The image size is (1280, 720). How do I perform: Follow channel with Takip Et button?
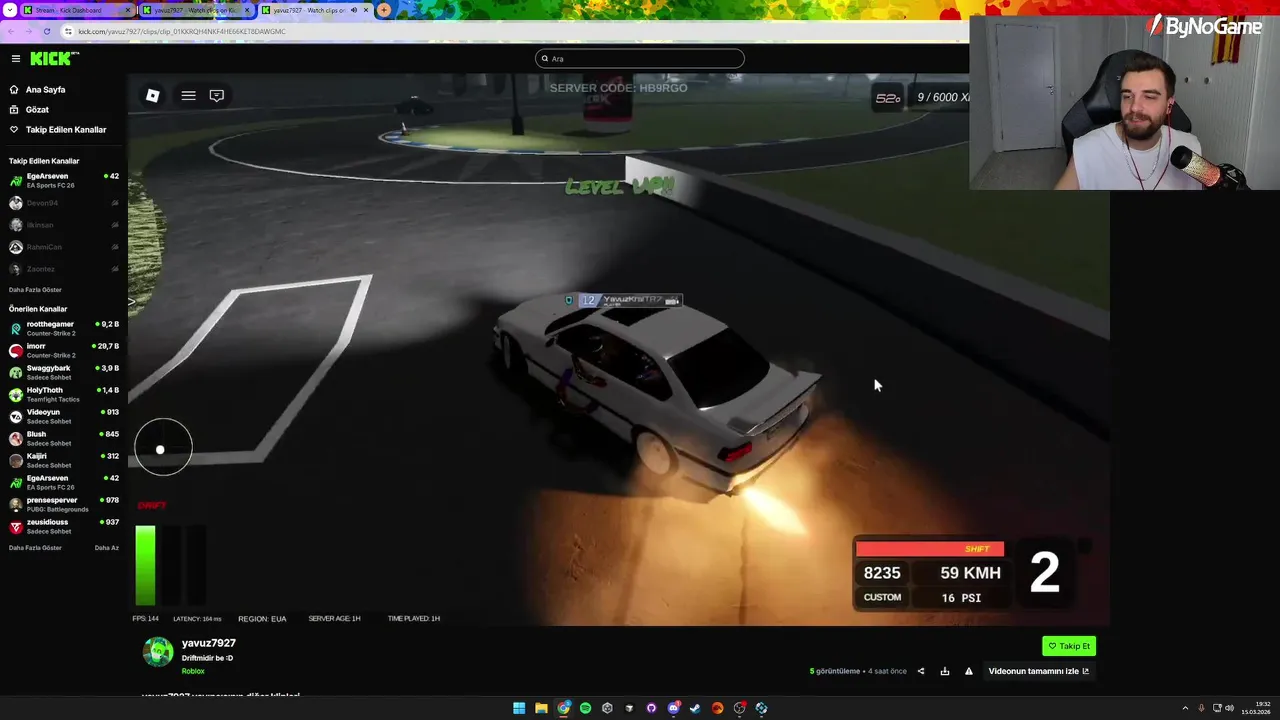click(1069, 646)
